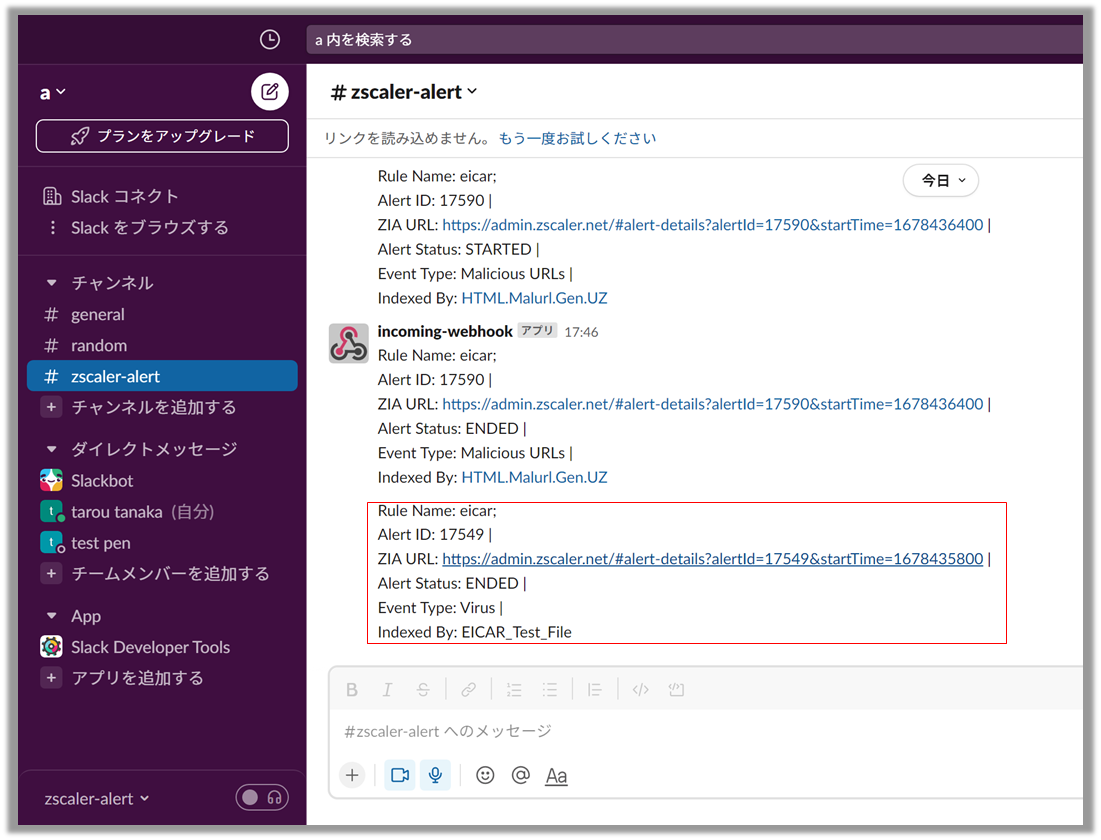The width and height of the screenshot is (1101, 840).
Task: Click the video clip record icon
Action: [x=400, y=775]
